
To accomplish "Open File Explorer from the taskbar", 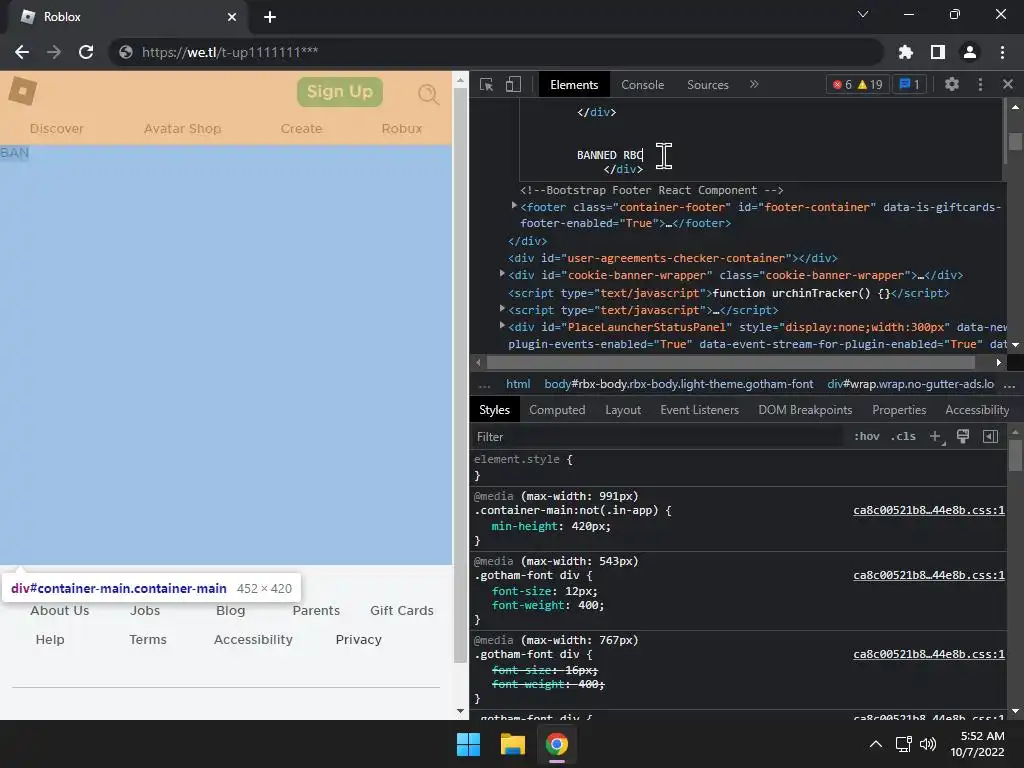I will coord(513,744).
